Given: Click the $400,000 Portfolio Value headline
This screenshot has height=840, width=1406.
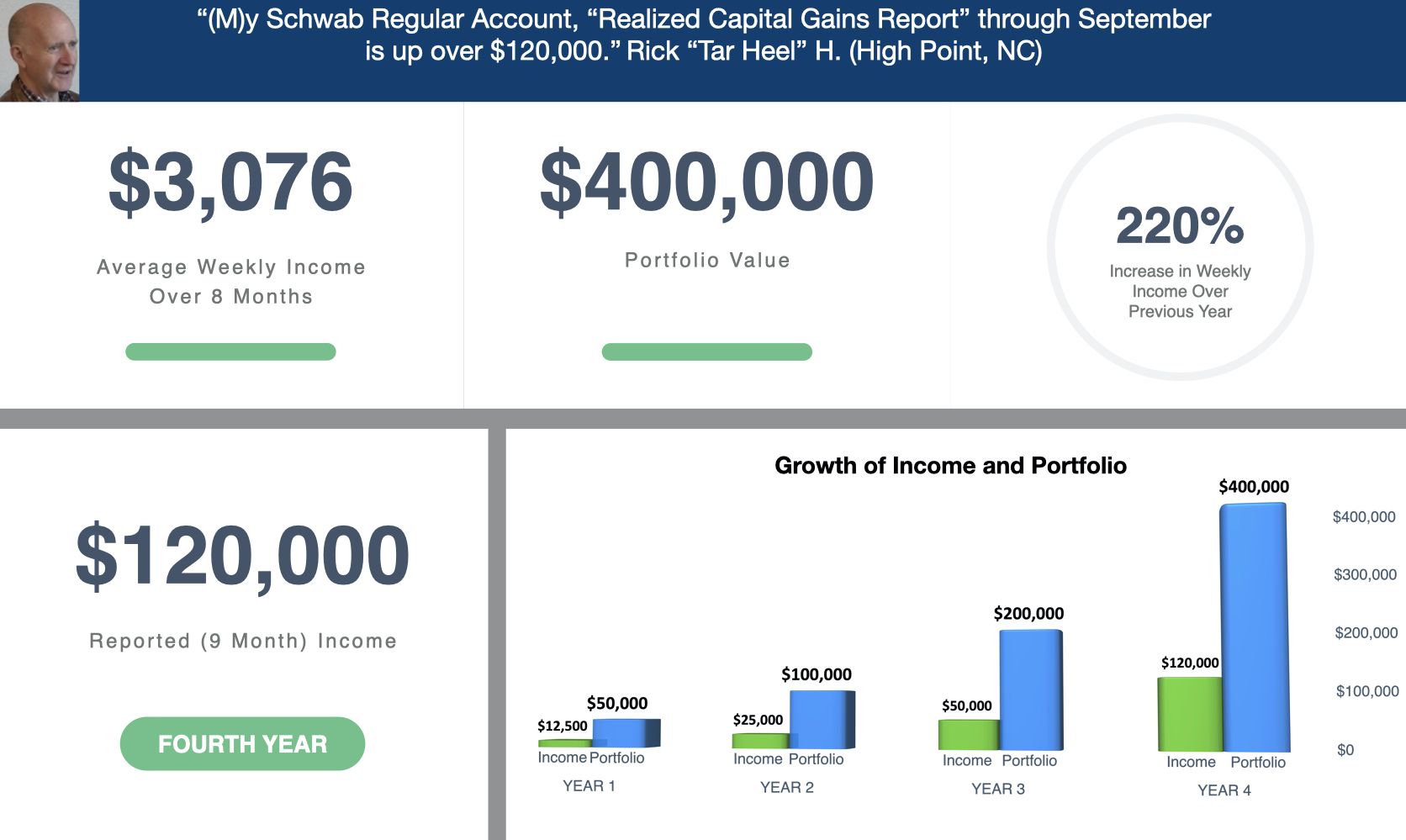Looking at the screenshot, I should pyautogui.click(x=706, y=182).
